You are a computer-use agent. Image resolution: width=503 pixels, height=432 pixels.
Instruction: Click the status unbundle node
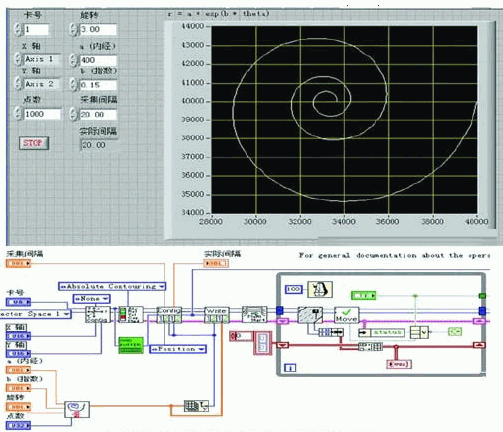[x=381, y=332]
